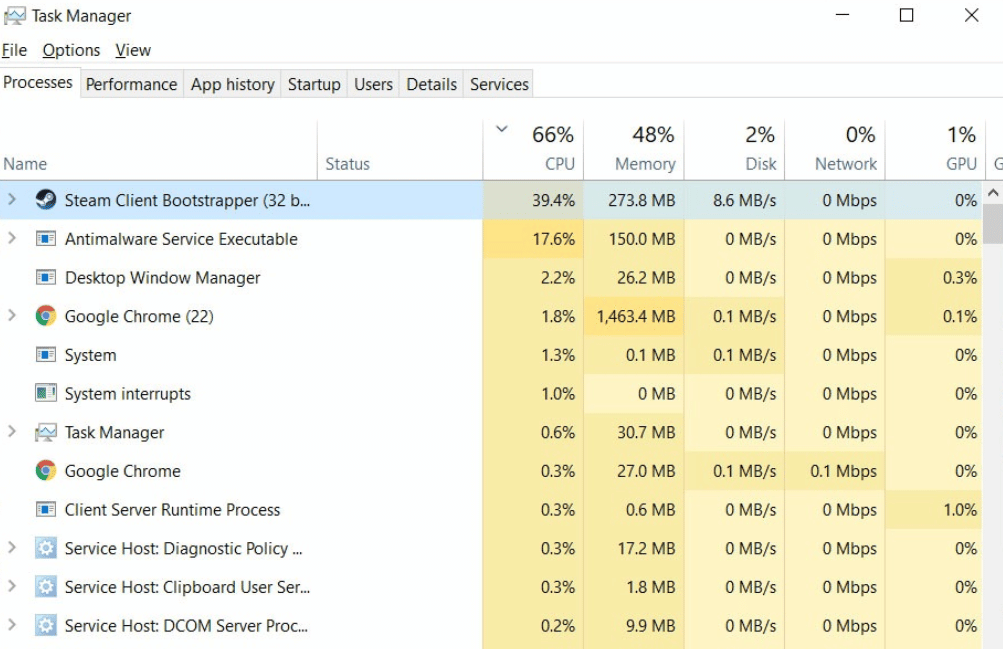The height and width of the screenshot is (649, 1003).
Task: Expand Service Host: Clipboard User Service group
Action: (x=12, y=586)
